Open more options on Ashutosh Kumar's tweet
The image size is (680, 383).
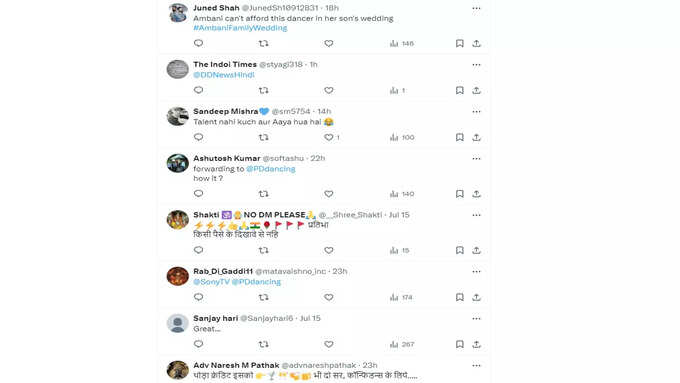tap(477, 159)
